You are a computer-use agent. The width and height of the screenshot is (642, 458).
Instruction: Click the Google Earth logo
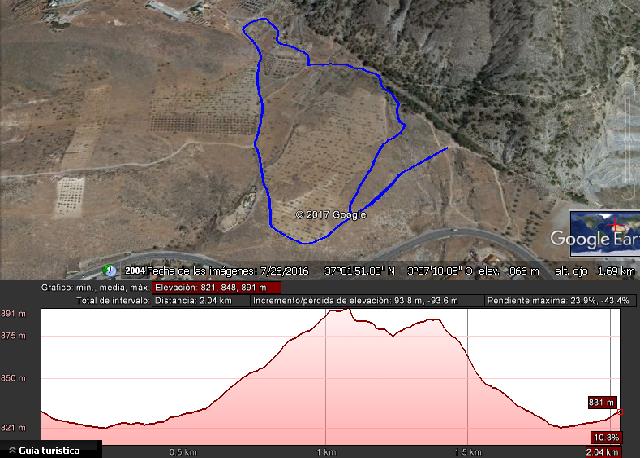point(595,238)
